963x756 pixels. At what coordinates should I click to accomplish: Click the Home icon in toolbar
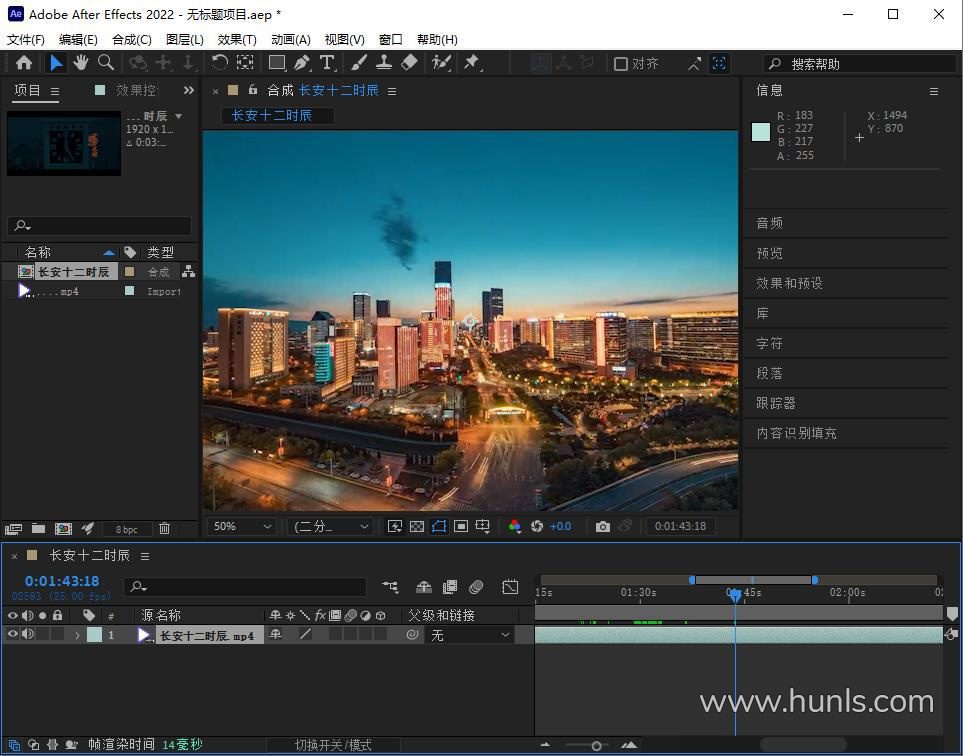[24, 63]
